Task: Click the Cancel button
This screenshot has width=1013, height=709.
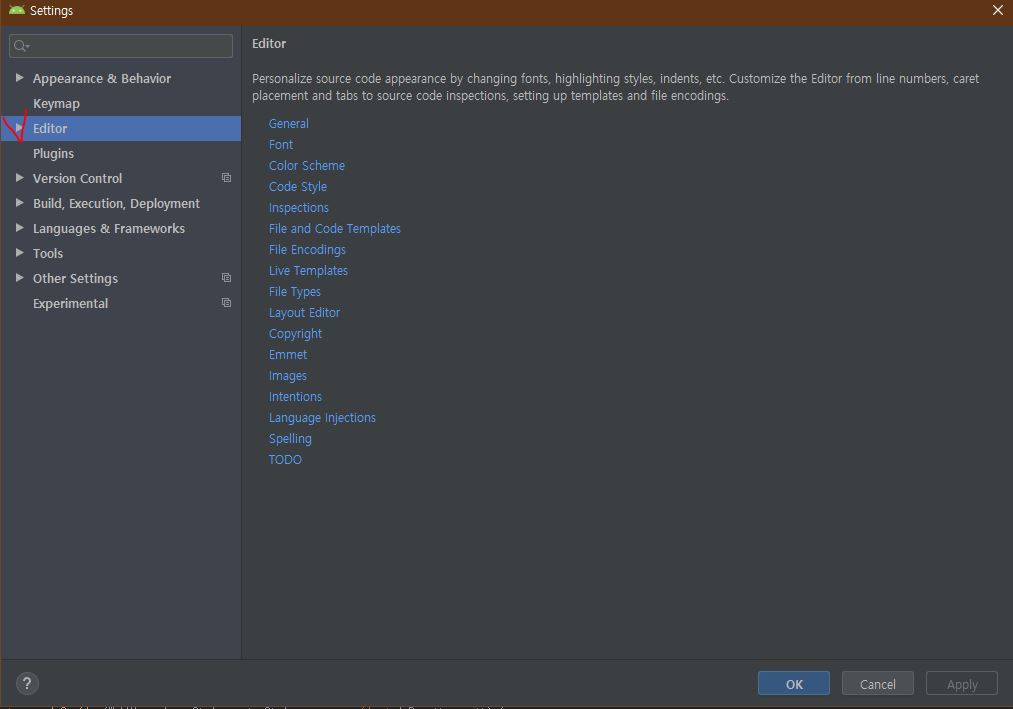Action: click(x=877, y=684)
